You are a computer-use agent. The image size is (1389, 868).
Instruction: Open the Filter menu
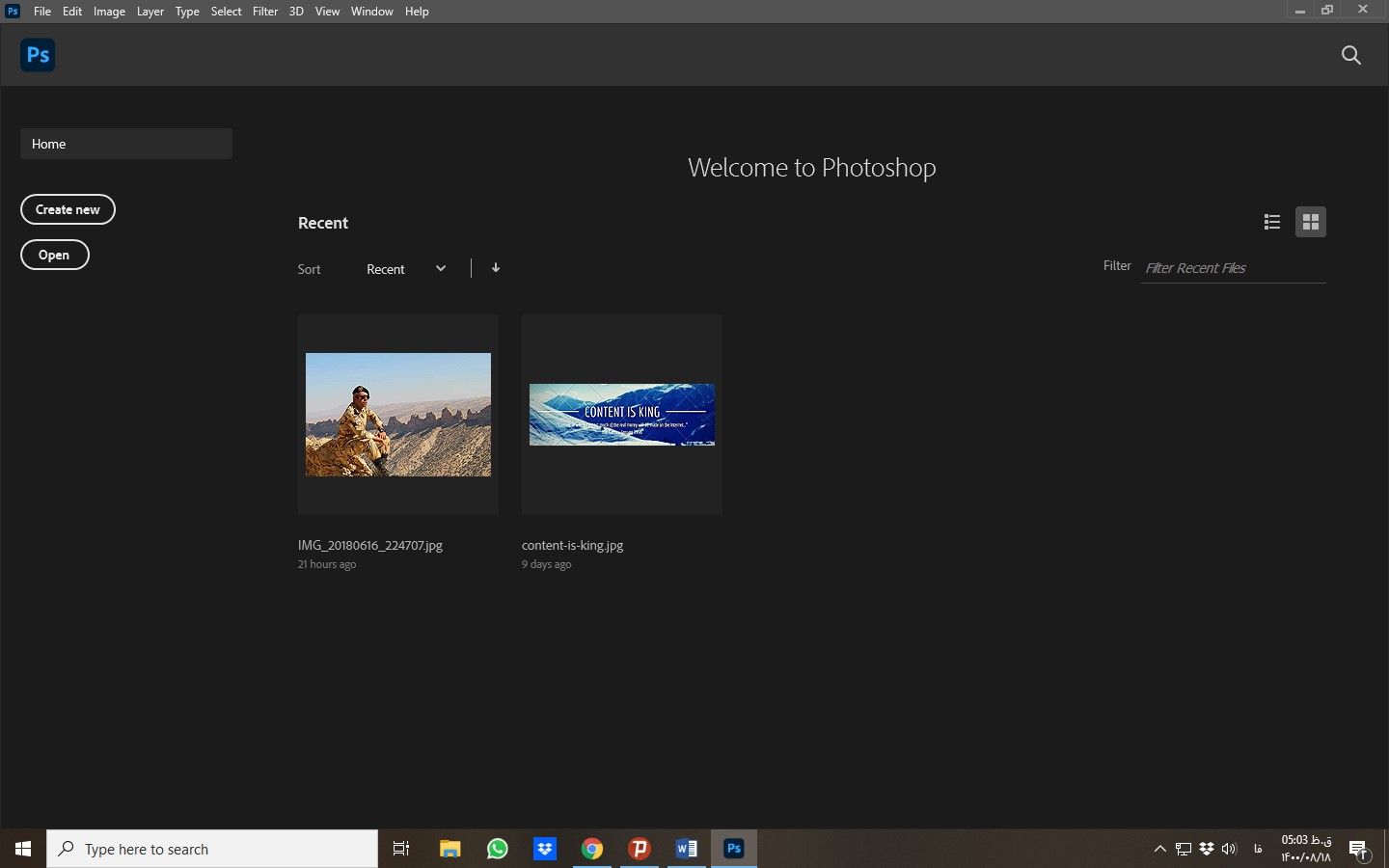click(x=265, y=12)
